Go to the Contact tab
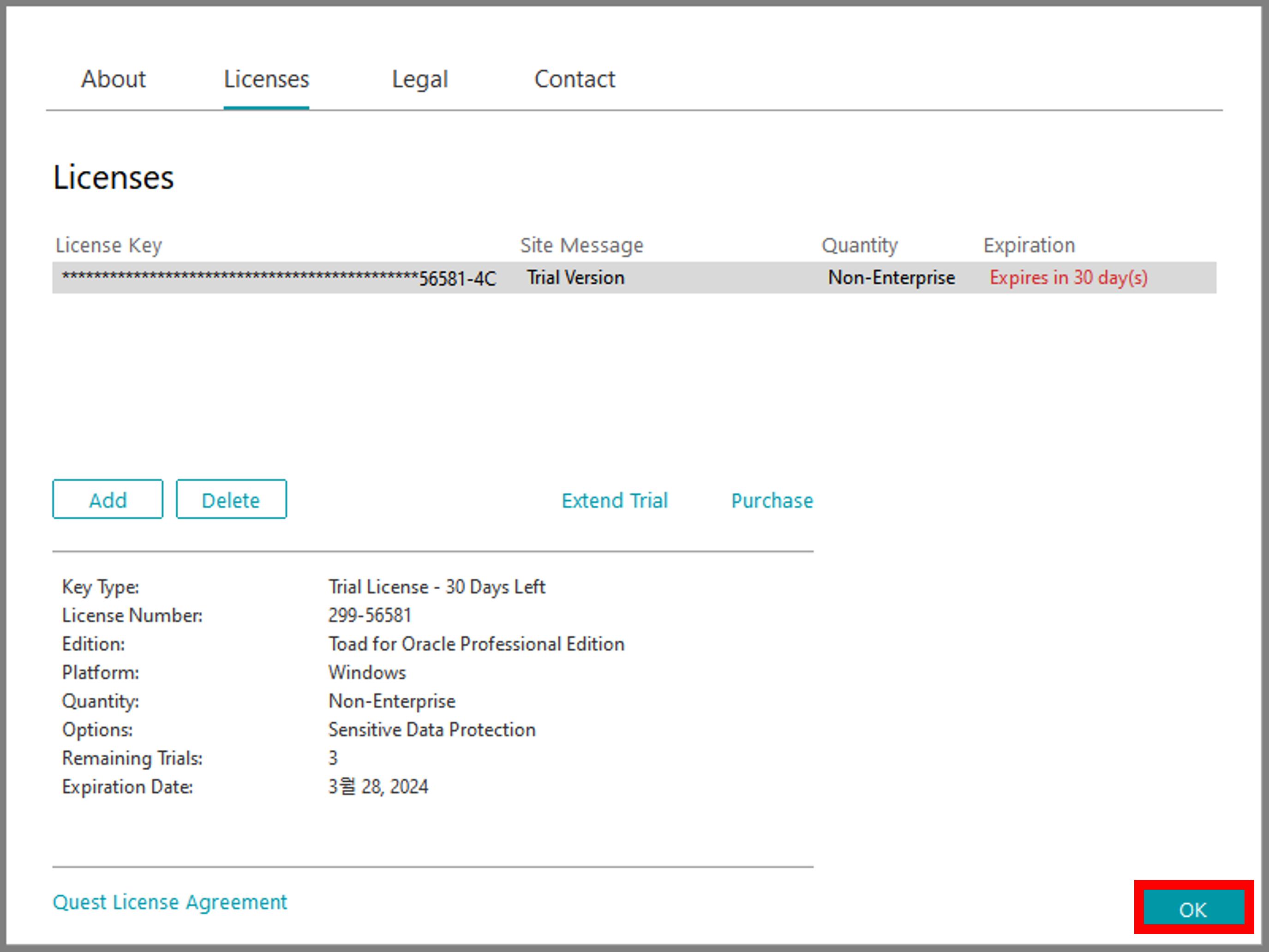The width and height of the screenshot is (1269, 952). pos(574,79)
